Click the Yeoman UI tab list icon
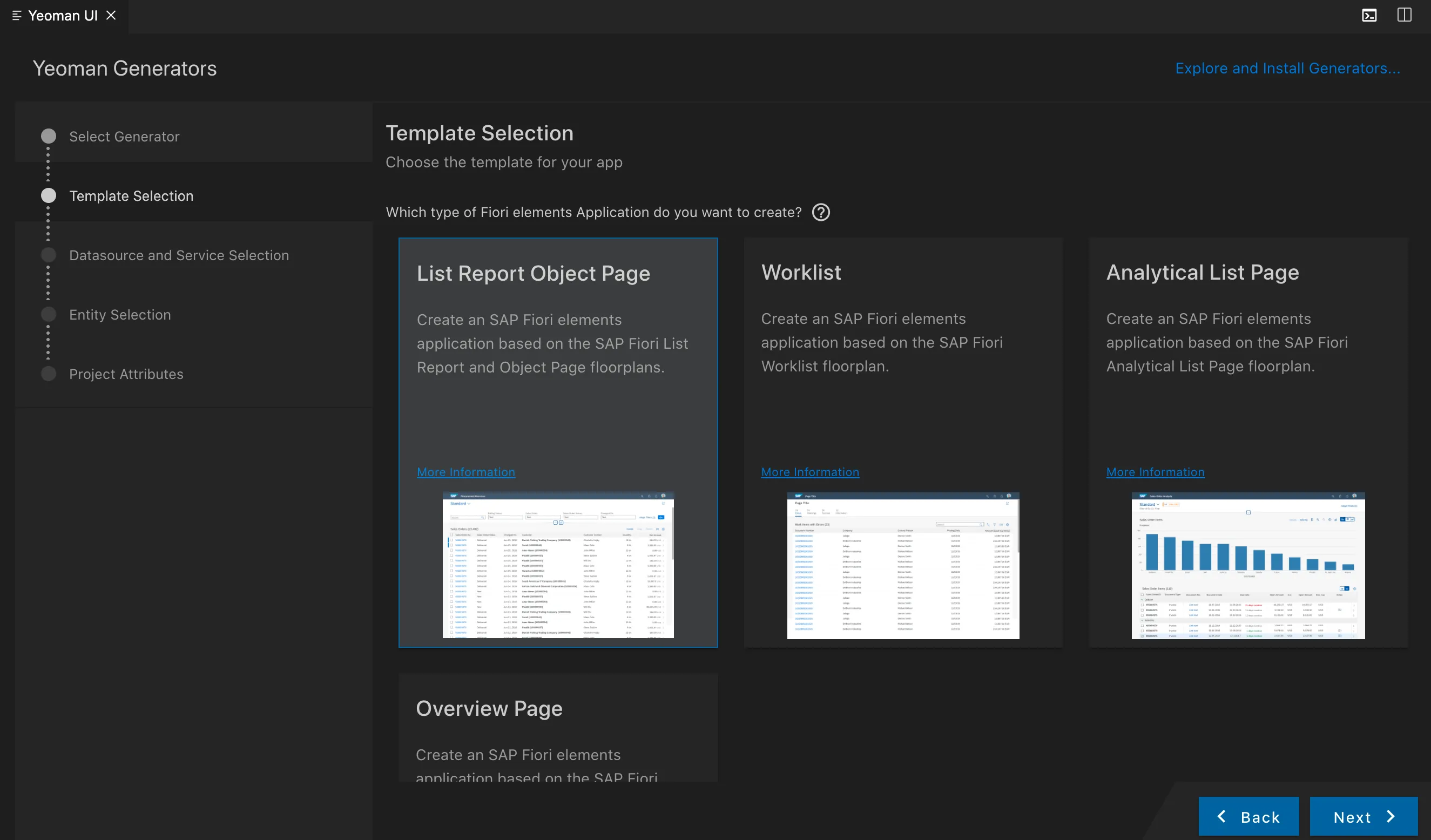The image size is (1431, 840). point(16,16)
